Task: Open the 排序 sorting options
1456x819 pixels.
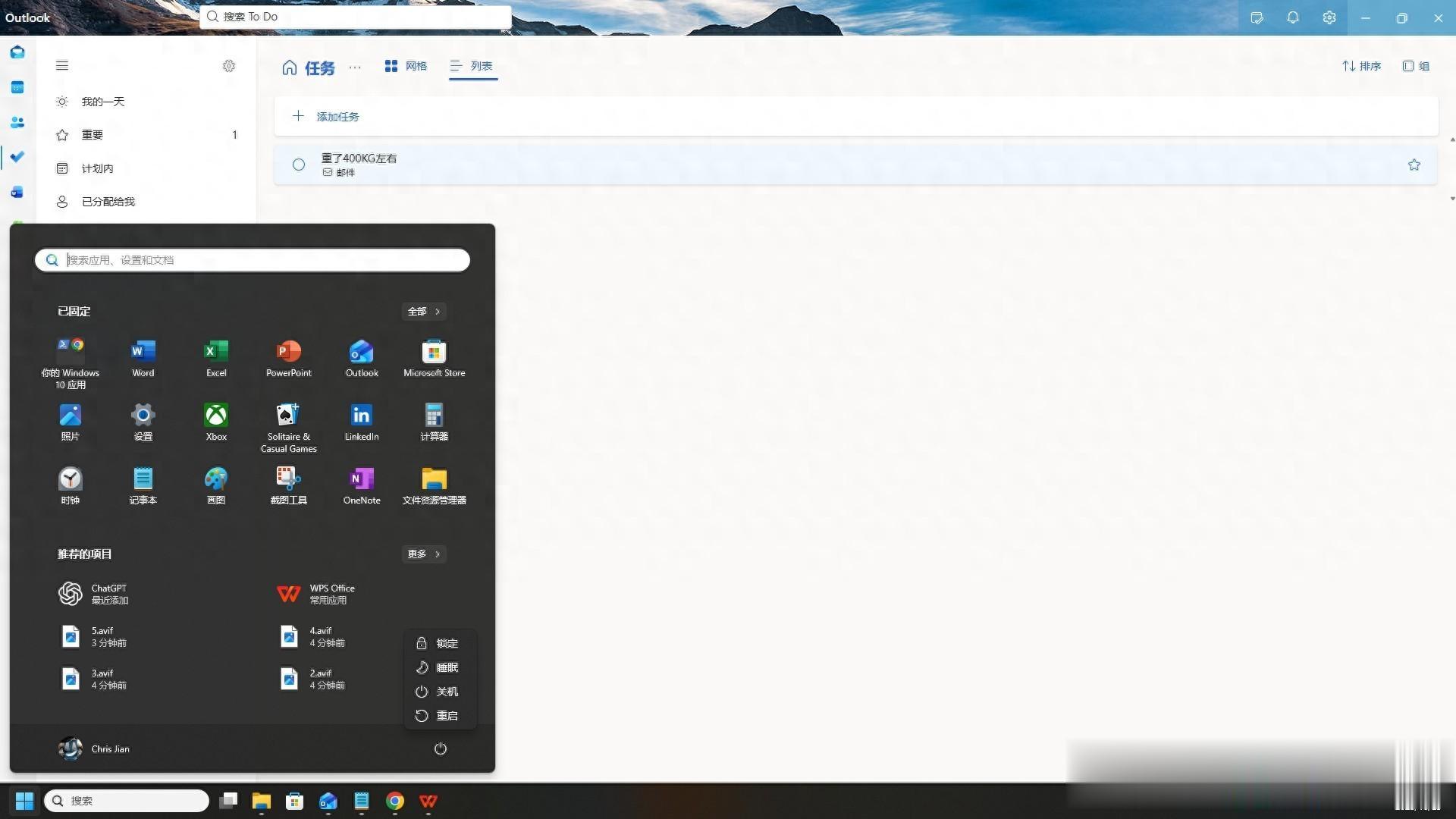Action: coord(1361,66)
